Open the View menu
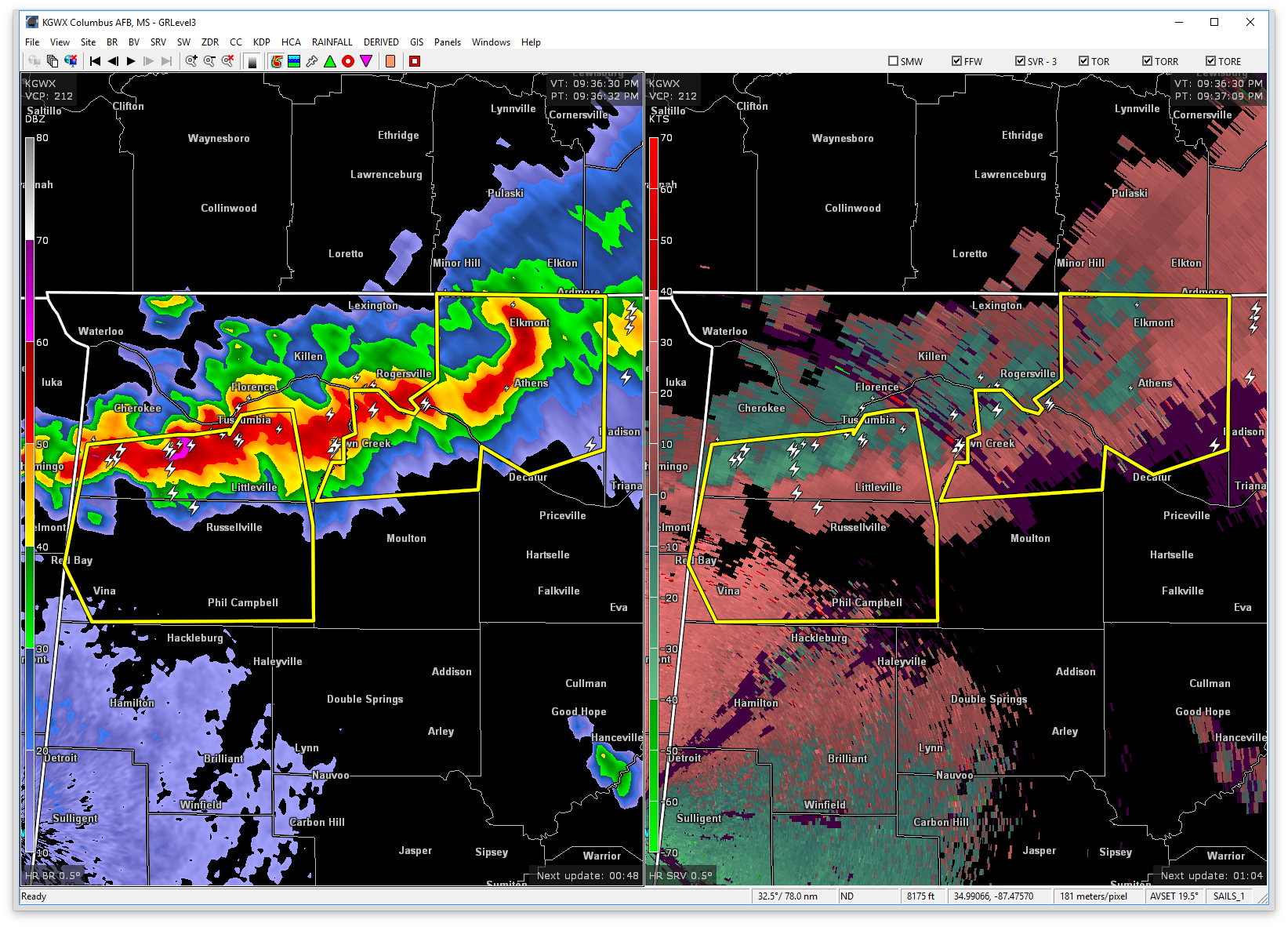 coord(60,42)
